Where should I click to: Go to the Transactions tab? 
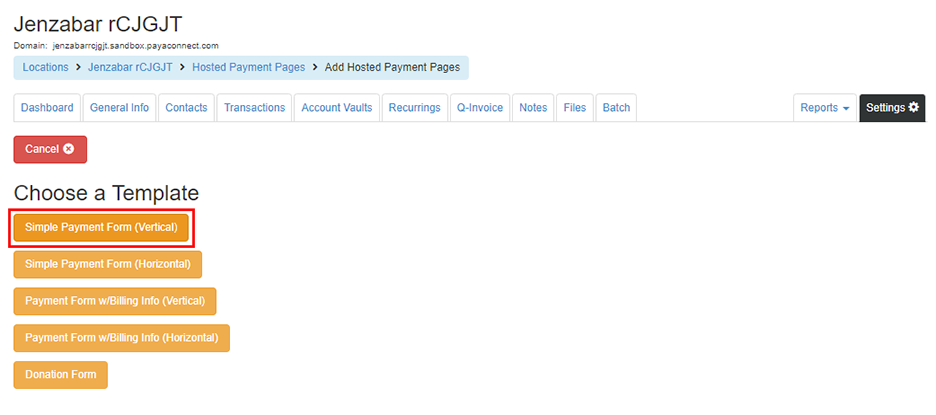(254, 108)
